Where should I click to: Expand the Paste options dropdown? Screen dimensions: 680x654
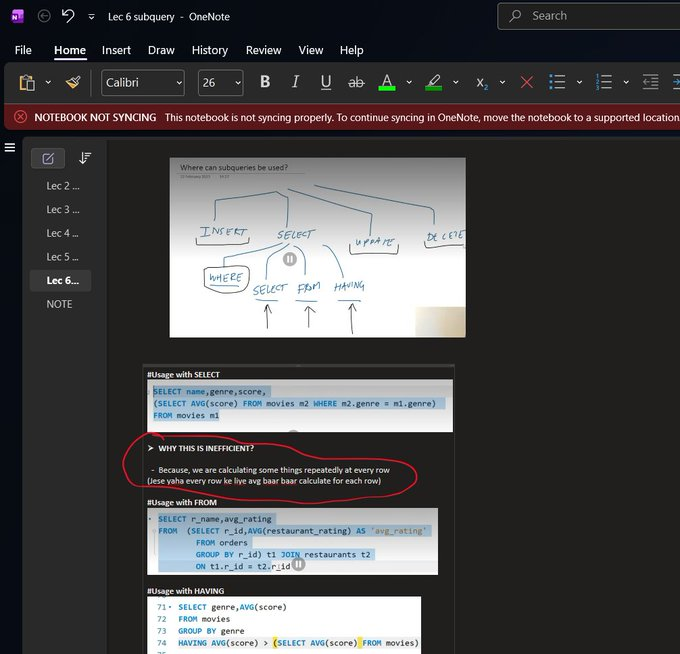tap(48, 82)
